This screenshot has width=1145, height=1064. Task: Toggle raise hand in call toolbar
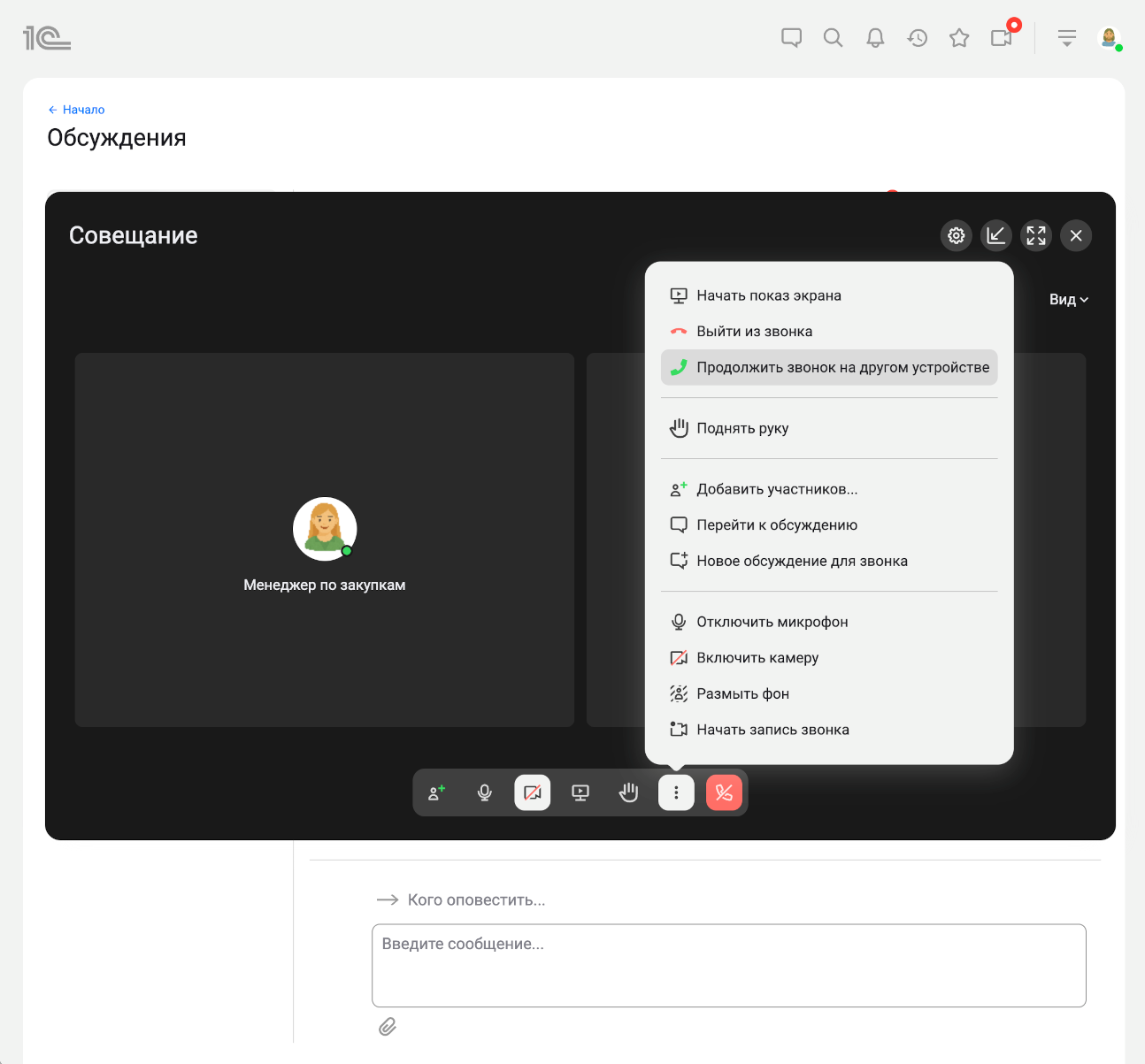pyautogui.click(x=628, y=792)
